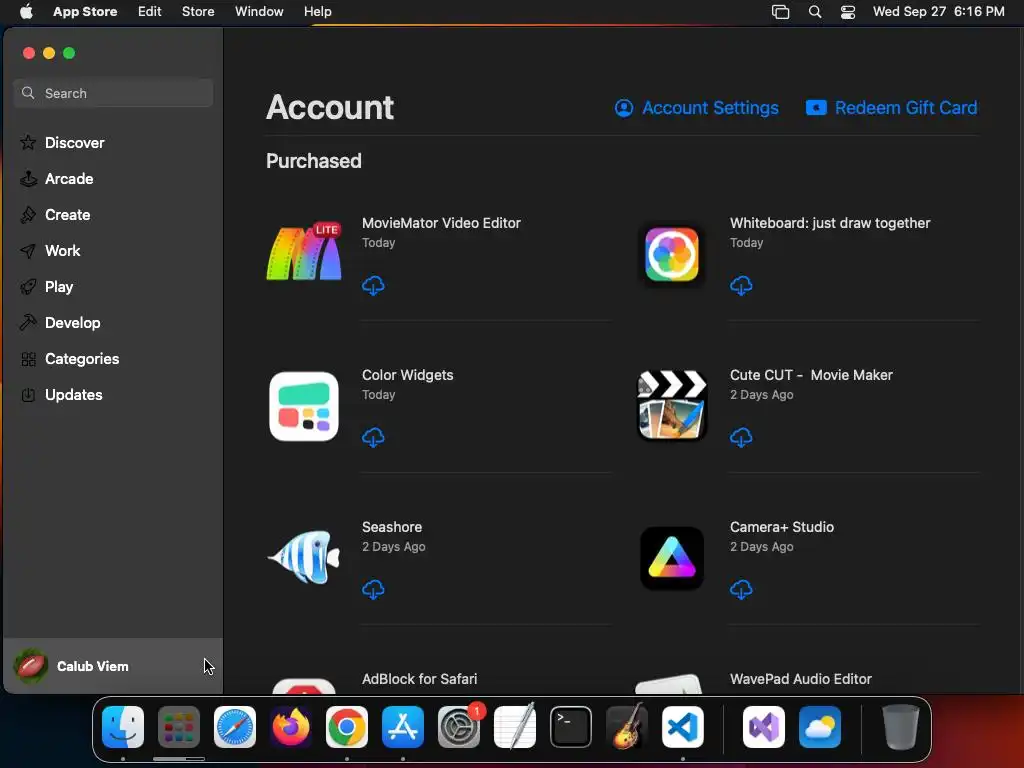
Task: Click the Color Widgets title
Action: pos(408,375)
